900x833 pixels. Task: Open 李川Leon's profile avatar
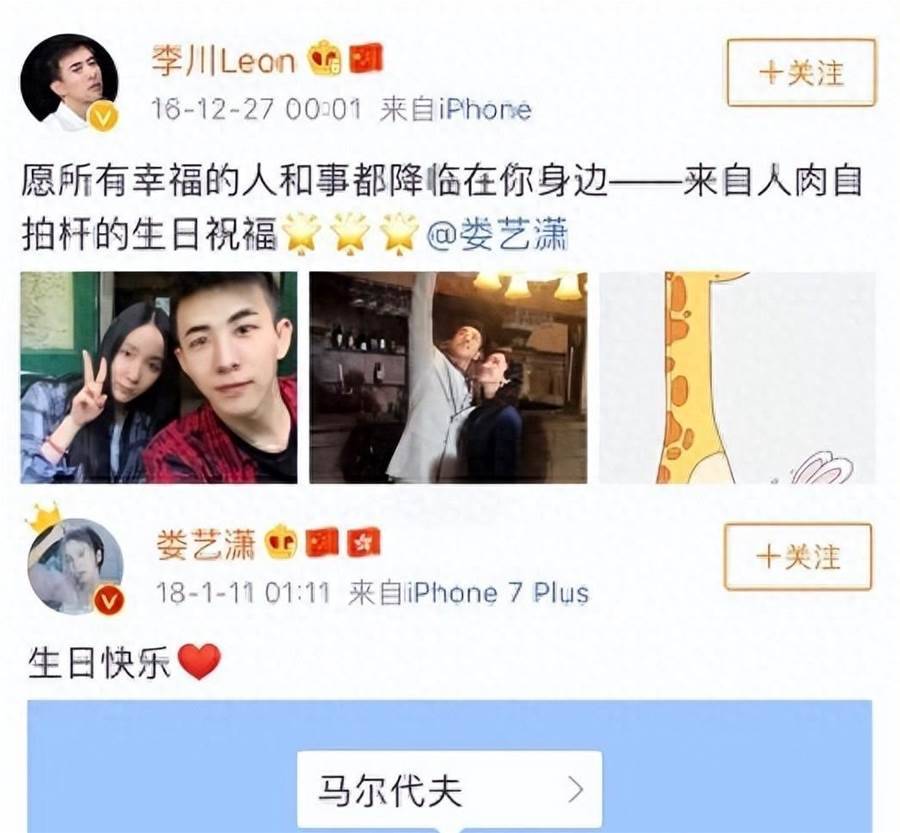click(69, 82)
